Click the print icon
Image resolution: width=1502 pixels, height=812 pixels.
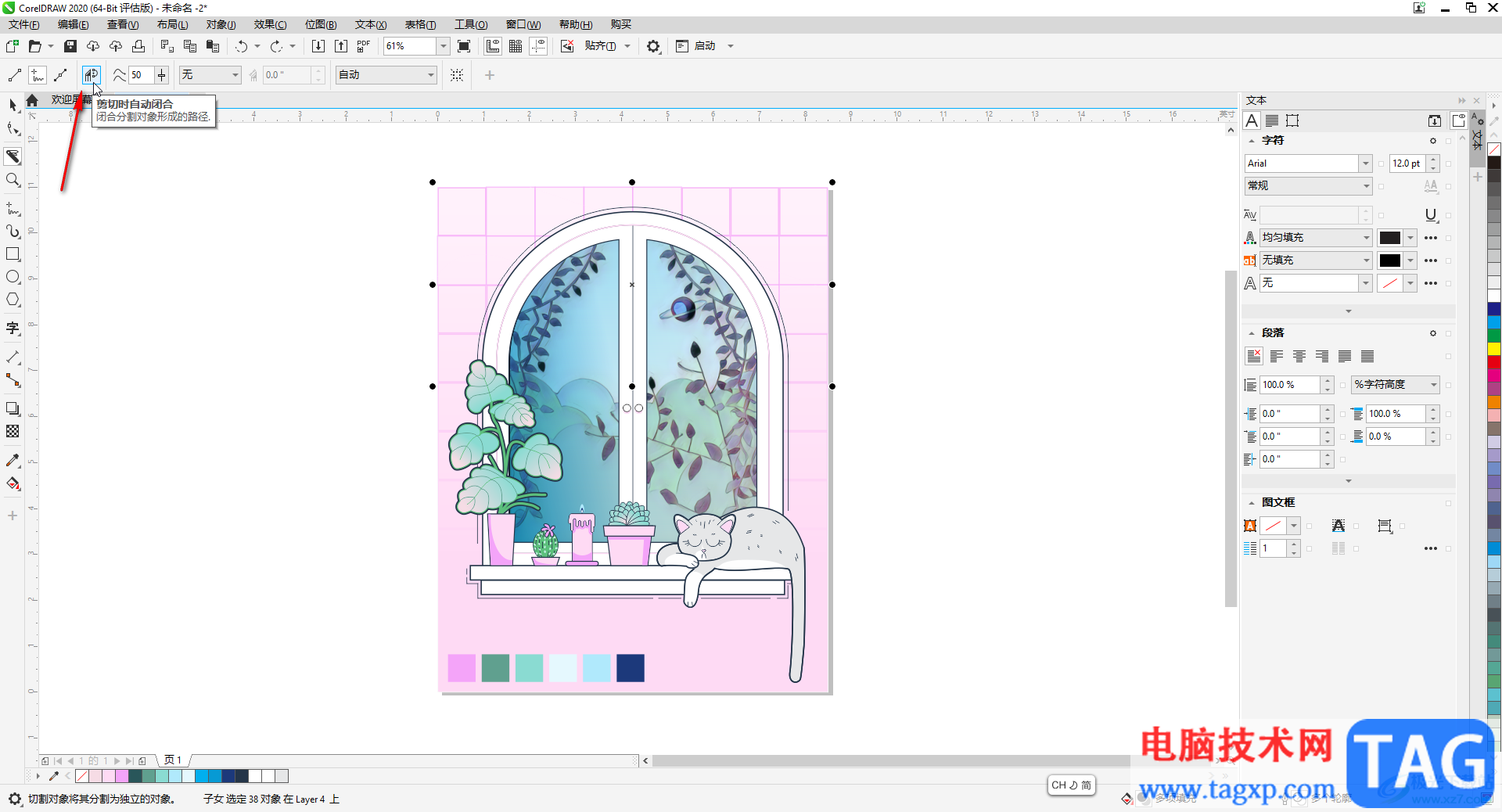[x=138, y=46]
